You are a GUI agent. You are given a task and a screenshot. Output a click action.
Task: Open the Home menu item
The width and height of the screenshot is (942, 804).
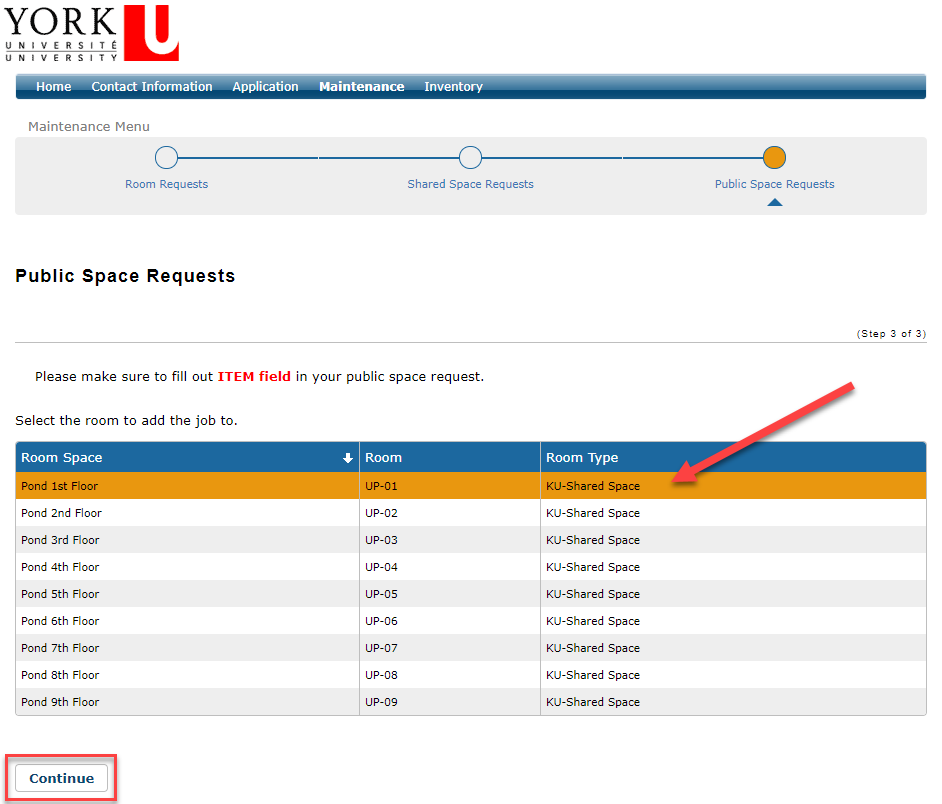53,87
